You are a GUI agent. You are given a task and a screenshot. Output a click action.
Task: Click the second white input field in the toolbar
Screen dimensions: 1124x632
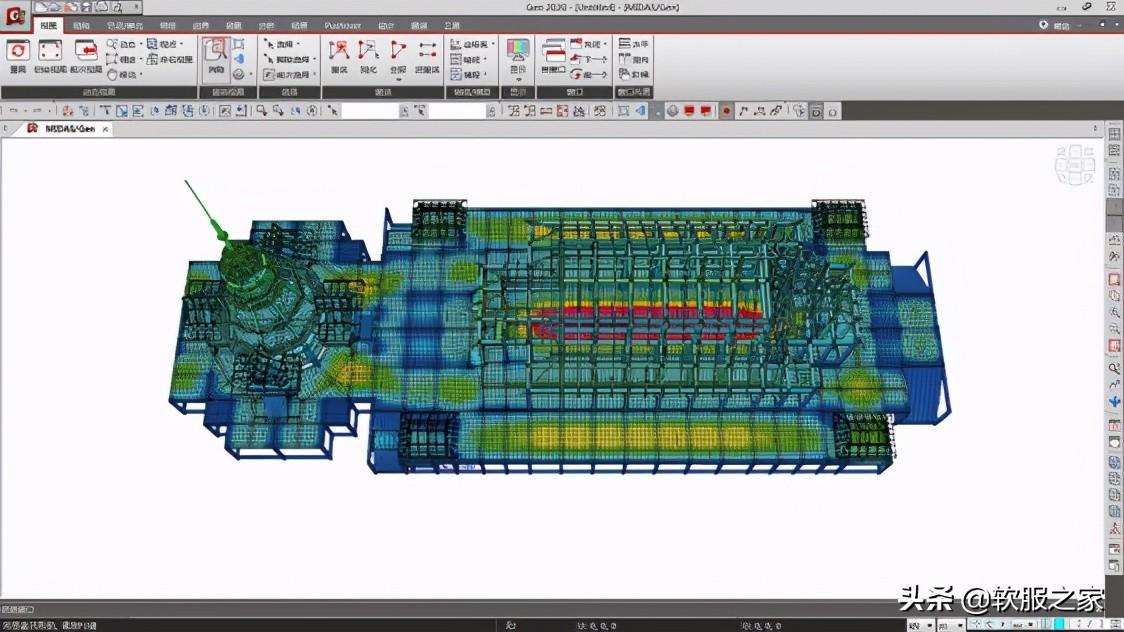pyautogui.click(x=457, y=111)
